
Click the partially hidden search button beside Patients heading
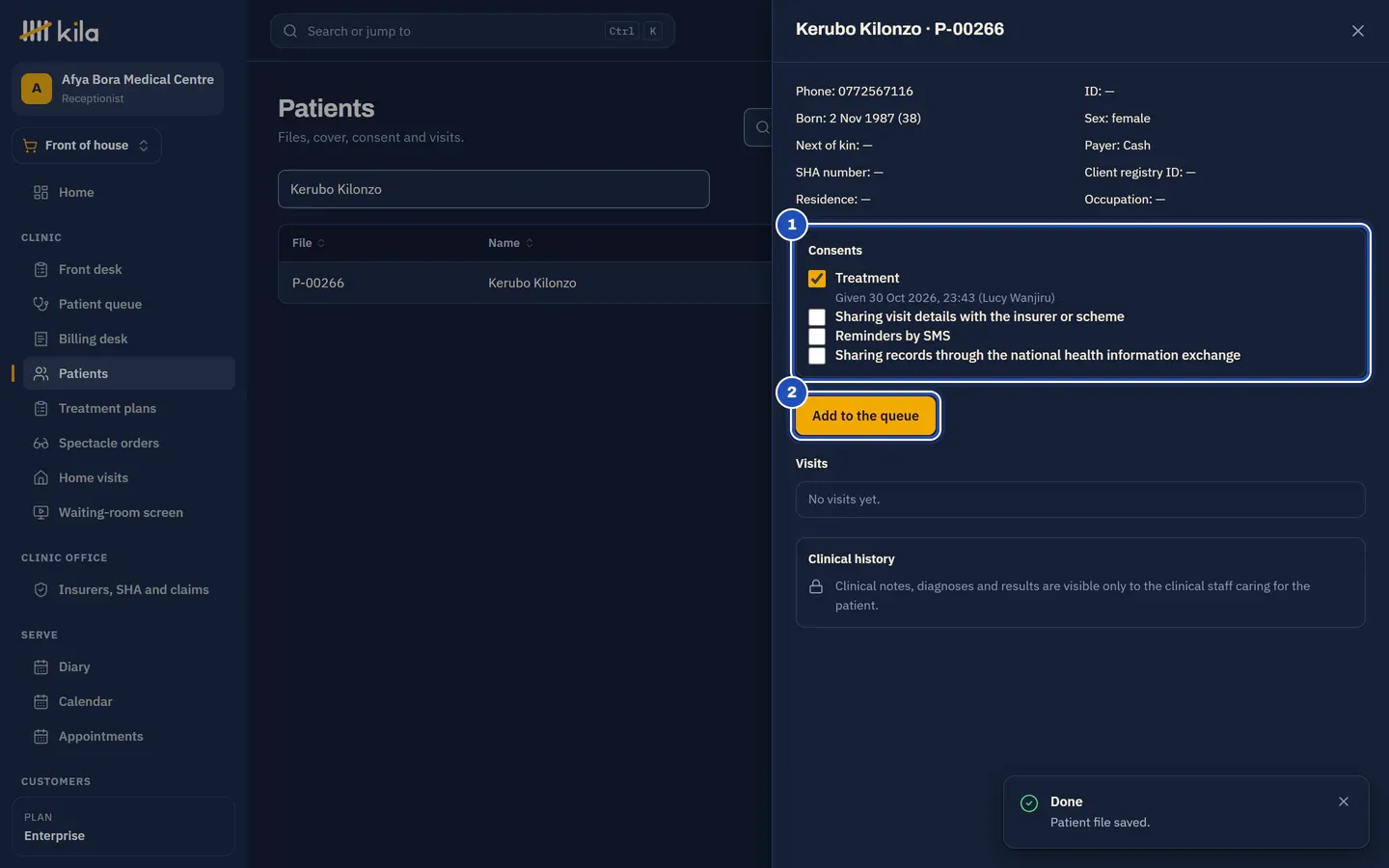point(758,127)
